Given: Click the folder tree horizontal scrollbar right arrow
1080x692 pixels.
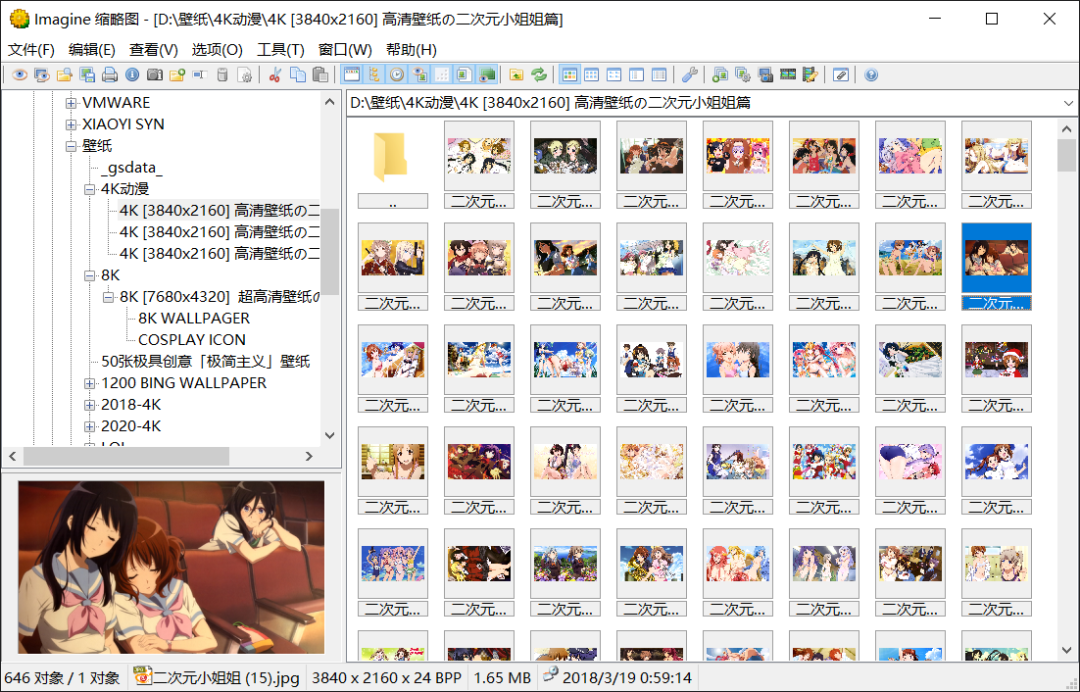Looking at the screenshot, I should tap(309, 456).
